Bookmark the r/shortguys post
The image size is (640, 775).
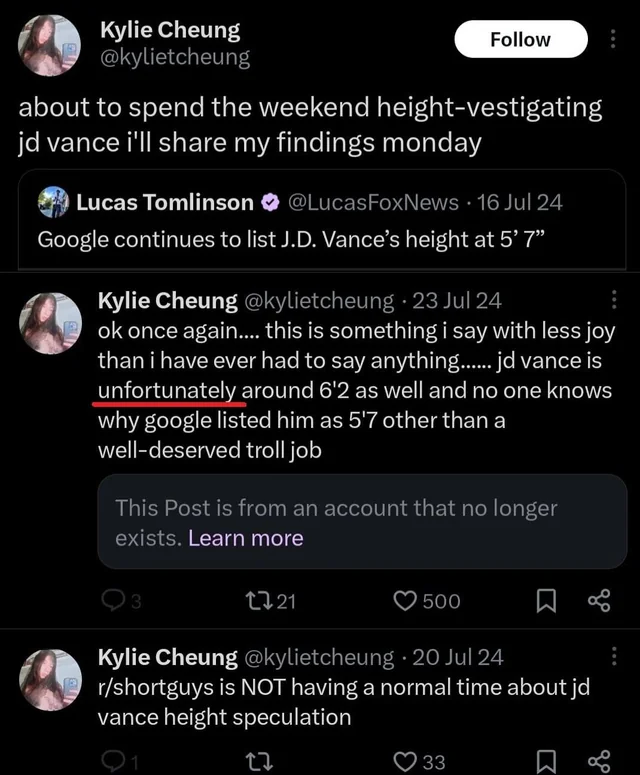tap(547, 762)
